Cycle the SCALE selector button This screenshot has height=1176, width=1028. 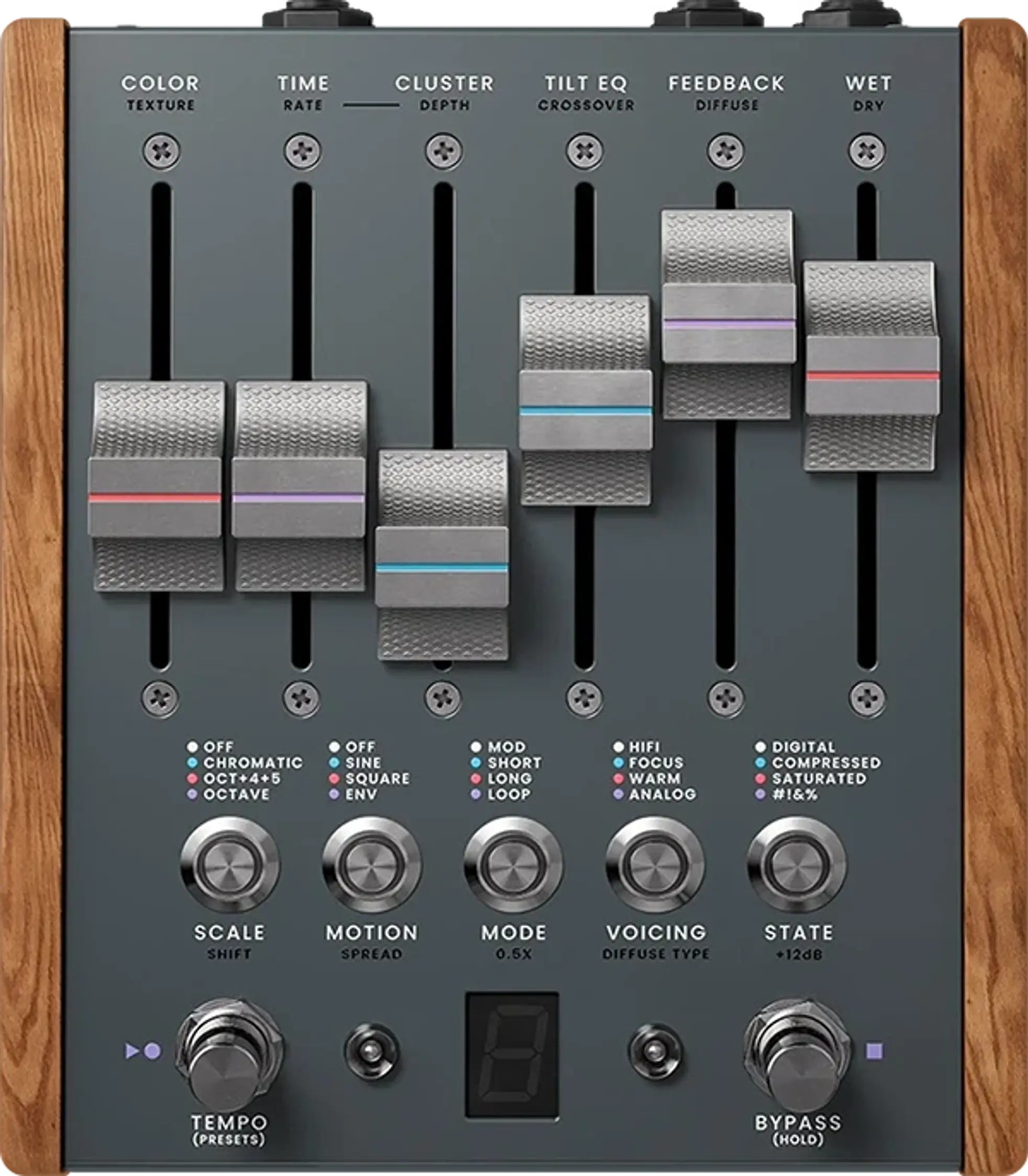click(229, 864)
